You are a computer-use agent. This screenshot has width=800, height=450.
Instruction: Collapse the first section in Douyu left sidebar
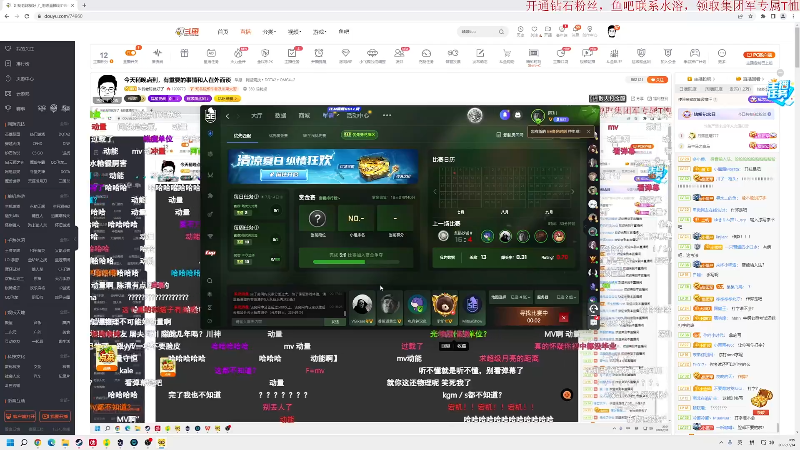point(65,124)
